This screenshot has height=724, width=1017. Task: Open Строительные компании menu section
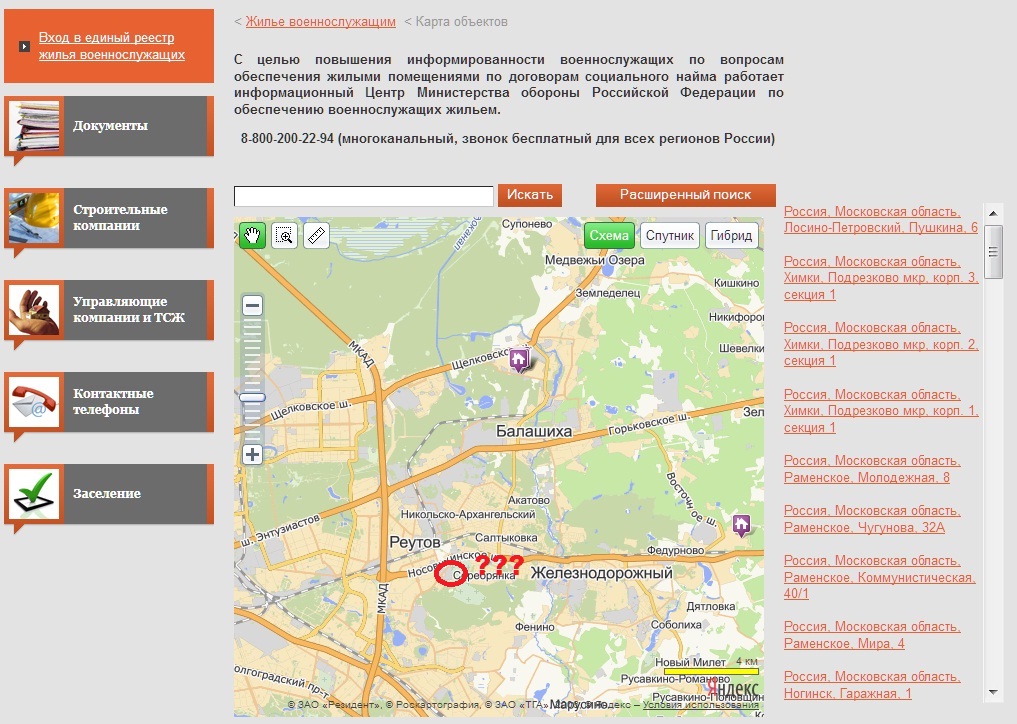click(120, 218)
